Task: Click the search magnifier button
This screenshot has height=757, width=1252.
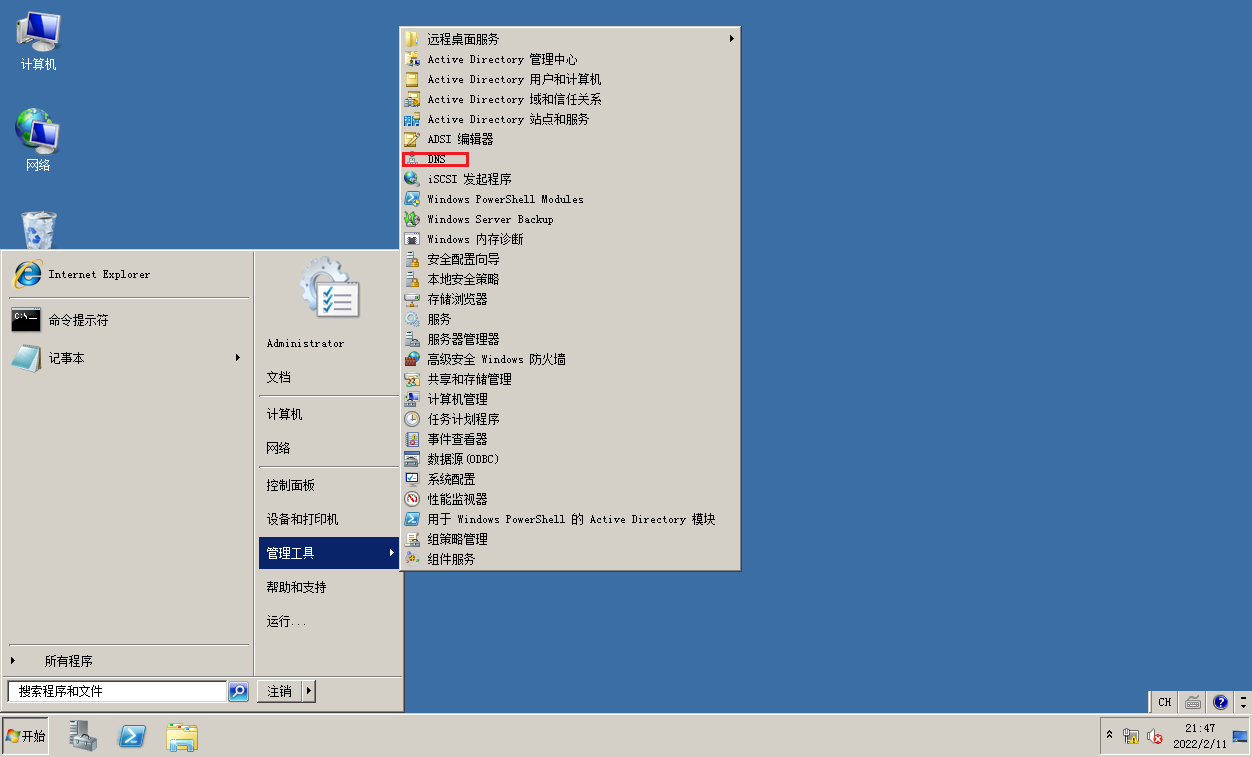Action: click(238, 691)
